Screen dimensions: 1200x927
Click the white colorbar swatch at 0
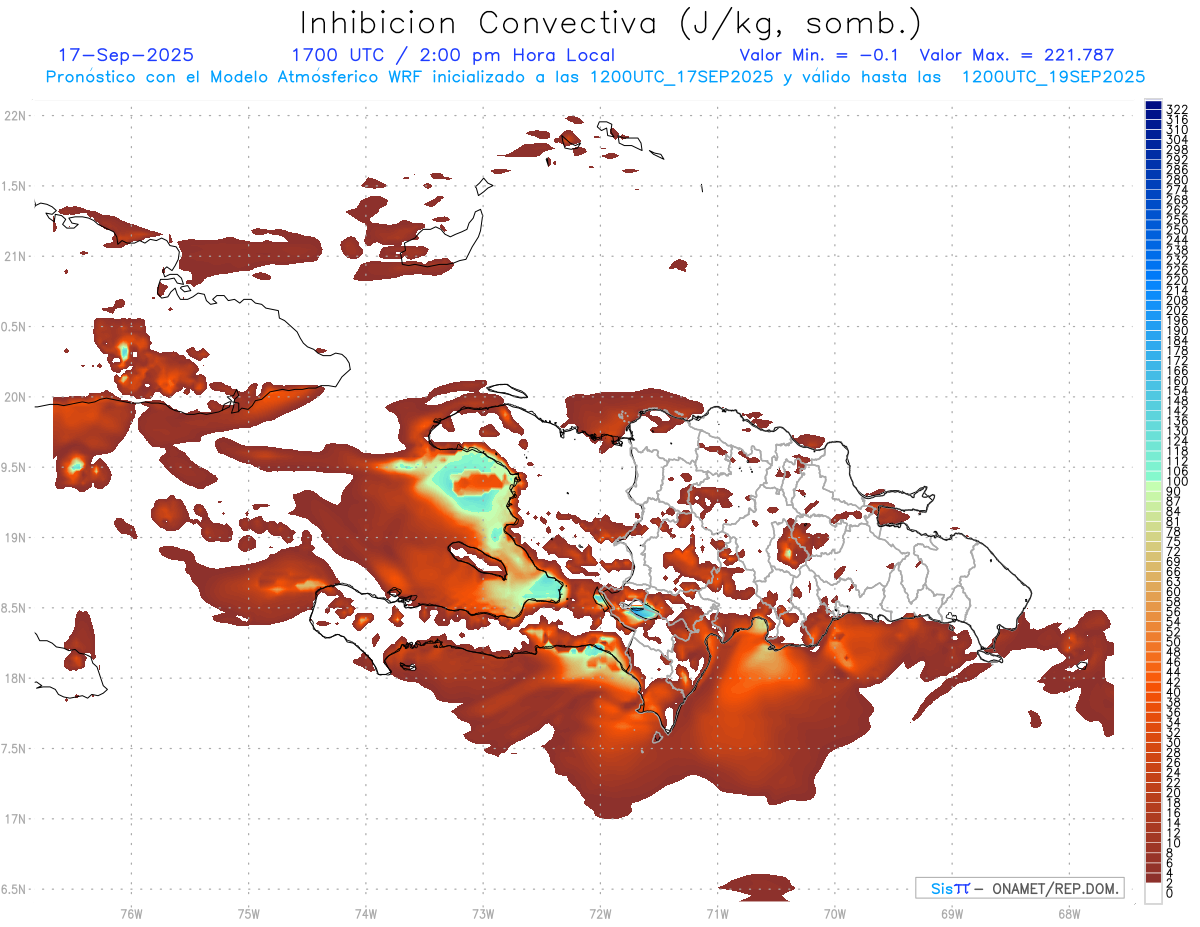coord(1153,891)
